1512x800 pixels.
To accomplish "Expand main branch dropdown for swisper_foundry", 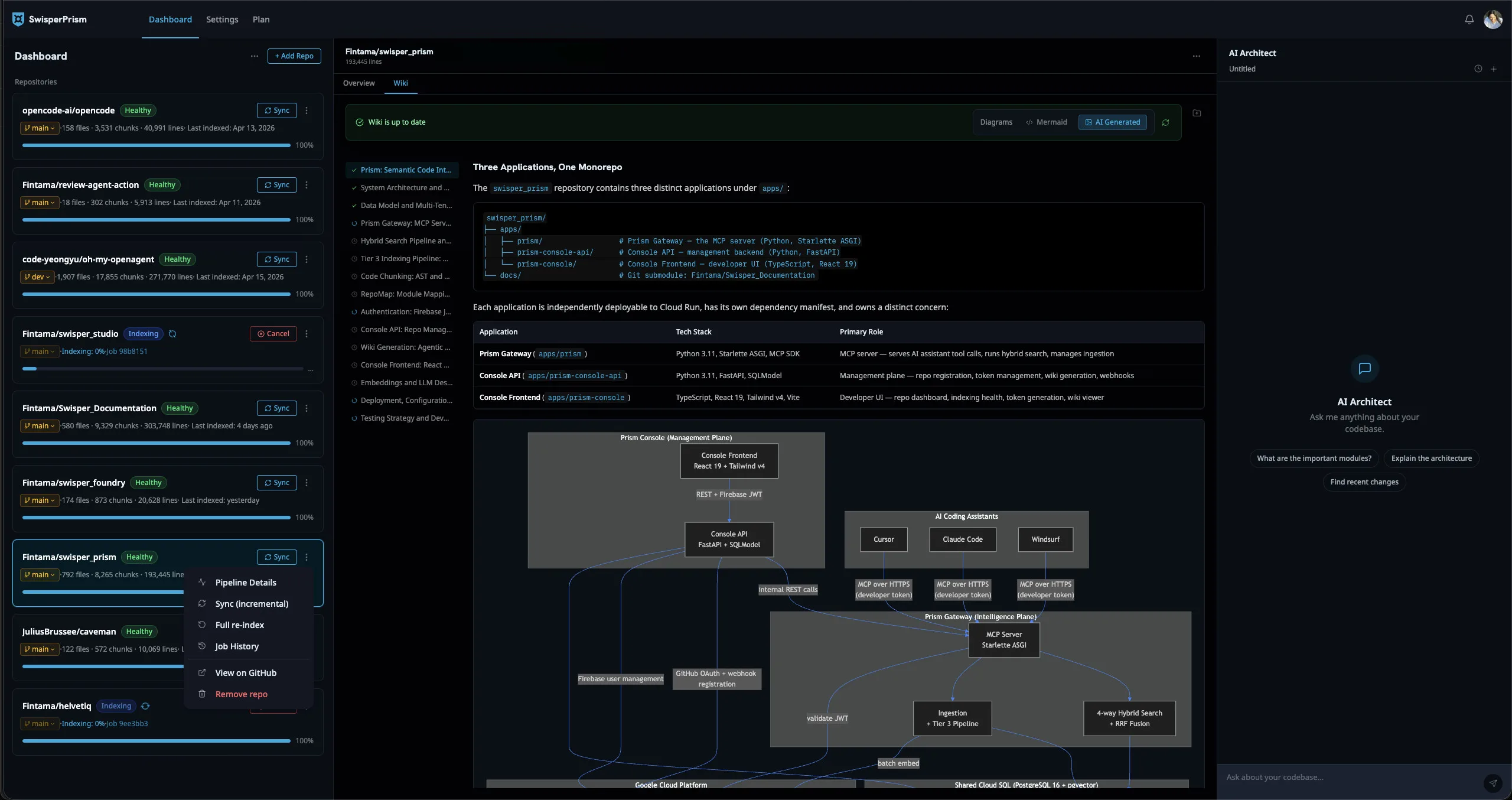I will tap(40, 500).
